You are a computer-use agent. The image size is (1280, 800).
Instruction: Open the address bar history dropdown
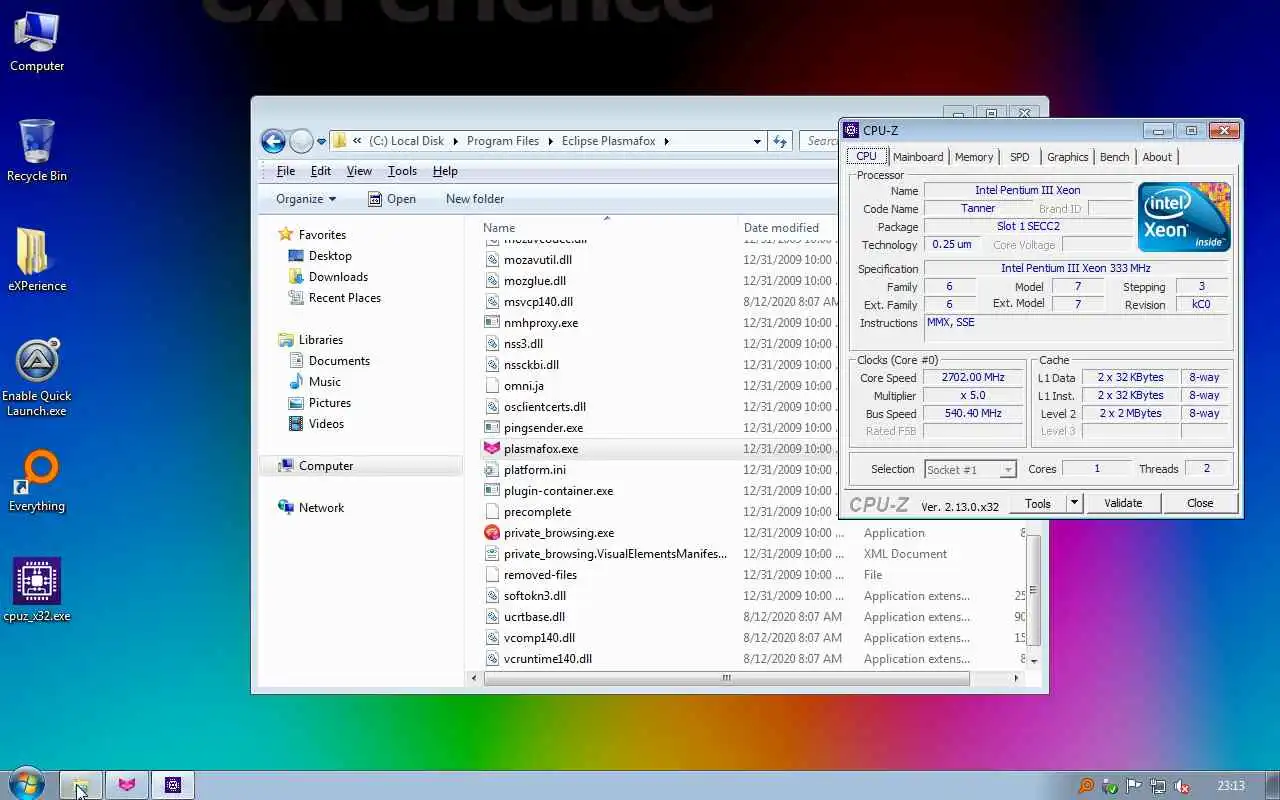(x=757, y=141)
